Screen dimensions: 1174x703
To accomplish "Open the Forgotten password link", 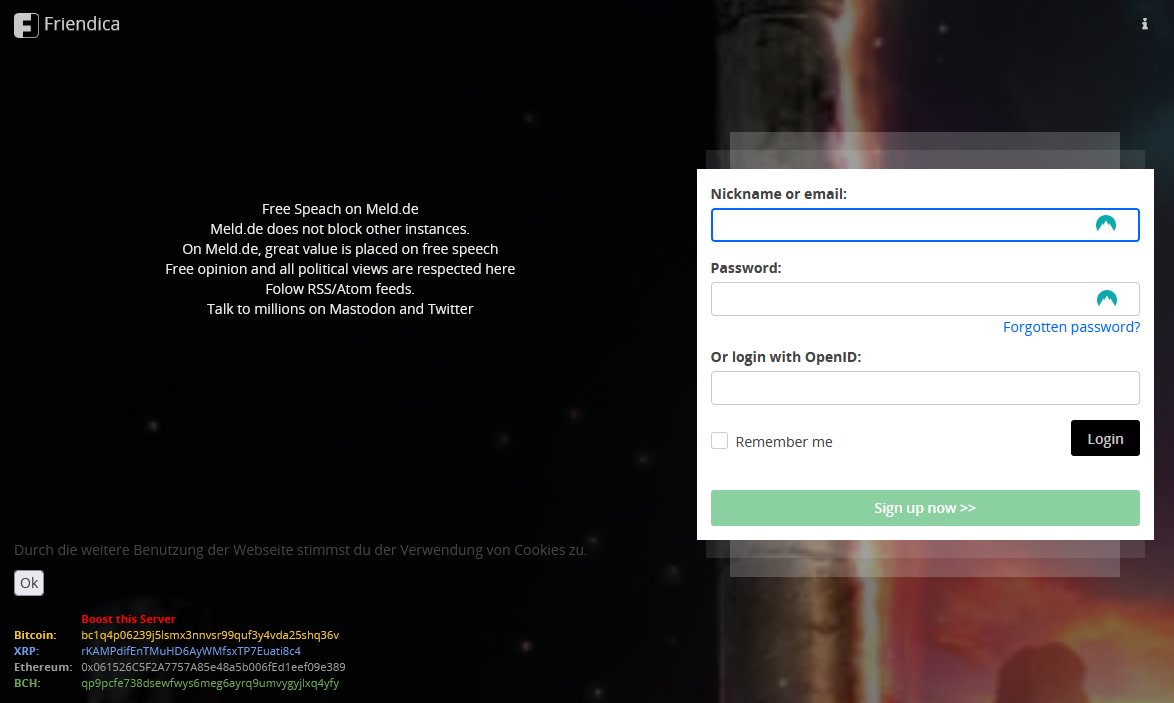I will pyautogui.click(x=1071, y=327).
